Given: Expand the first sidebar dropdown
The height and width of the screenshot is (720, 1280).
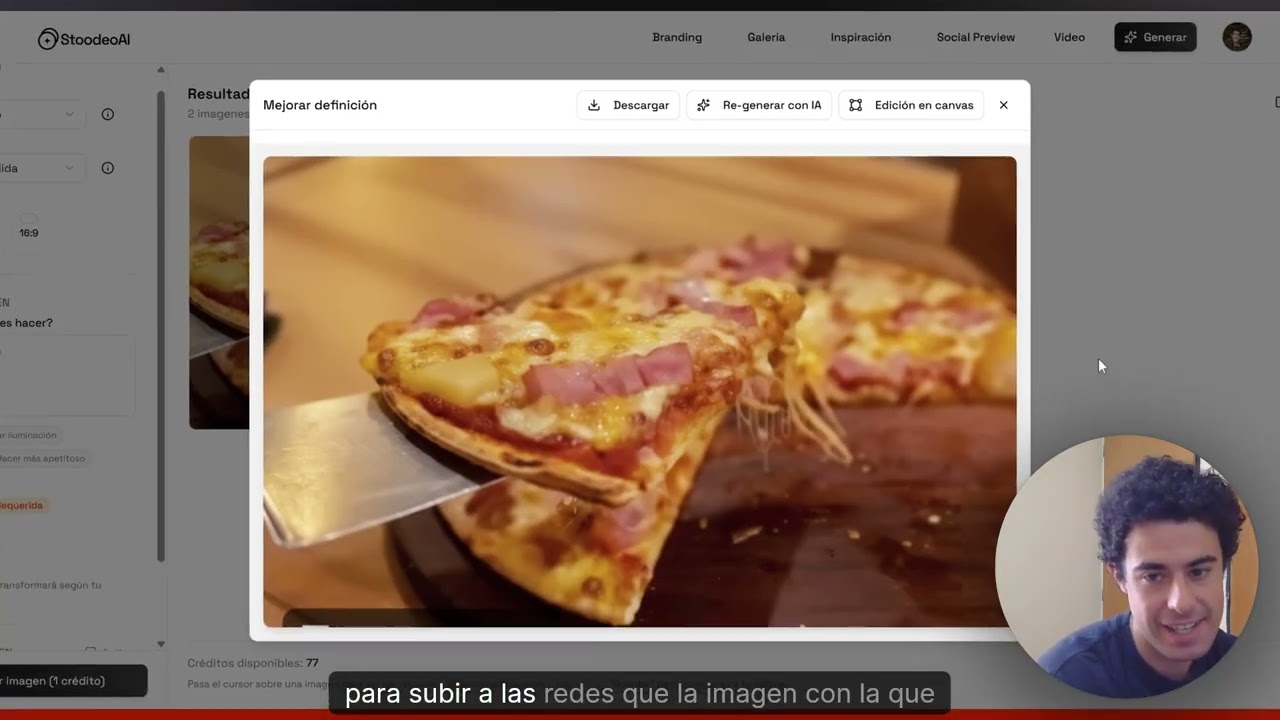Looking at the screenshot, I should point(40,114).
